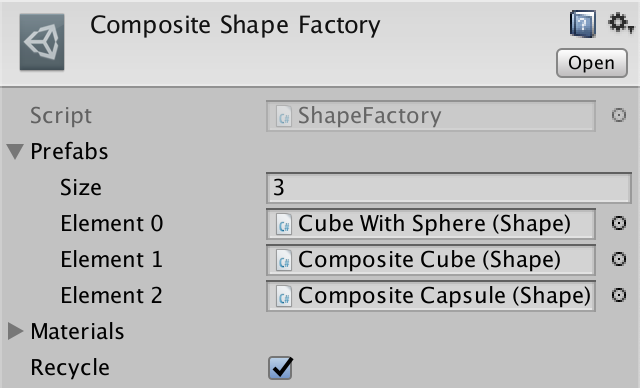This screenshot has height=388, width=640.
Task: Select Cube With Sphere (Shape) reference
Action: coord(431,224)
